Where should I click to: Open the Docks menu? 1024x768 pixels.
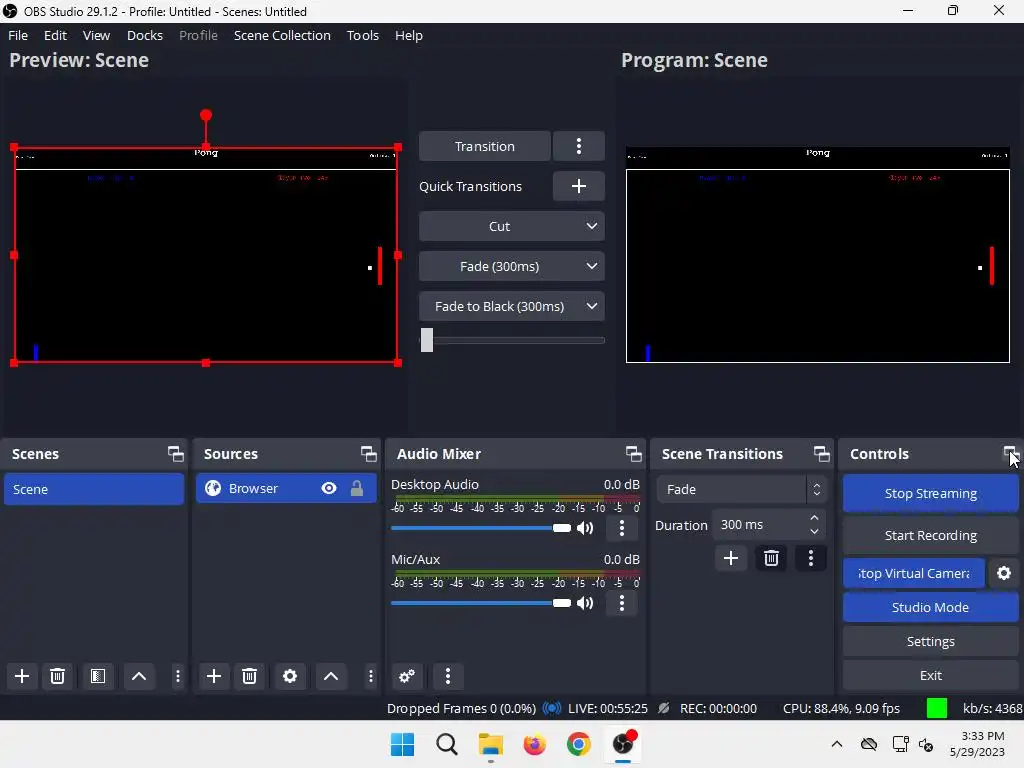coord(145,35)
